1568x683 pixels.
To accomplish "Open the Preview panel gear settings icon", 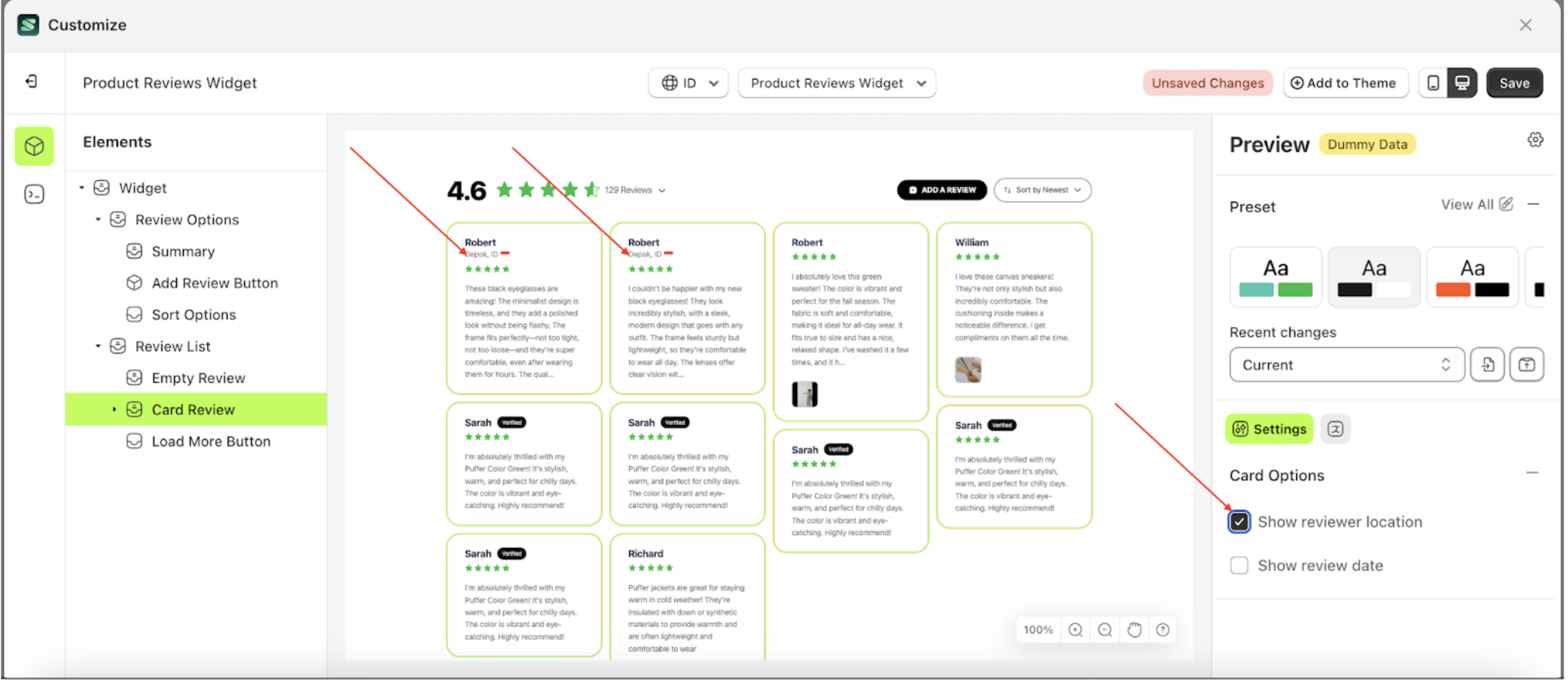I will click(x=1536, y=140).
